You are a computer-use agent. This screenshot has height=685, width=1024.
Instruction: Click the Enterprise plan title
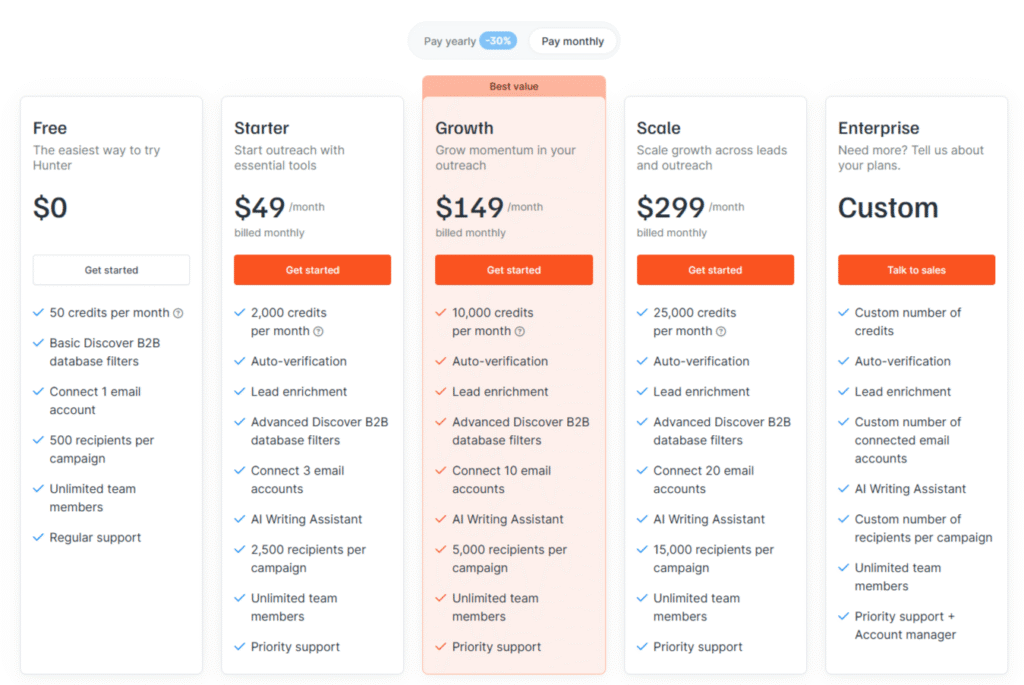pyautogui.click(x=877, y=128)
